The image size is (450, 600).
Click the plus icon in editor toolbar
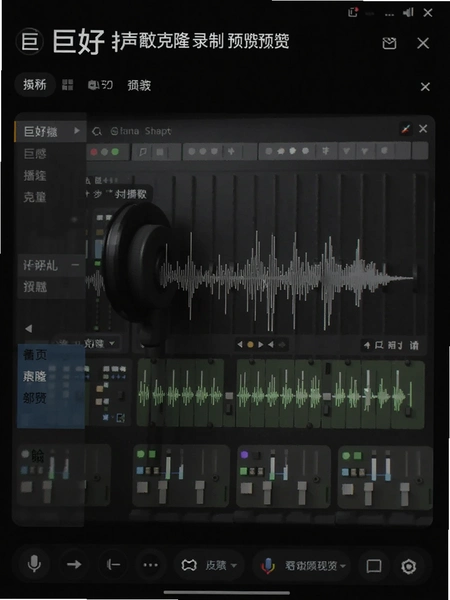[231, 151]
